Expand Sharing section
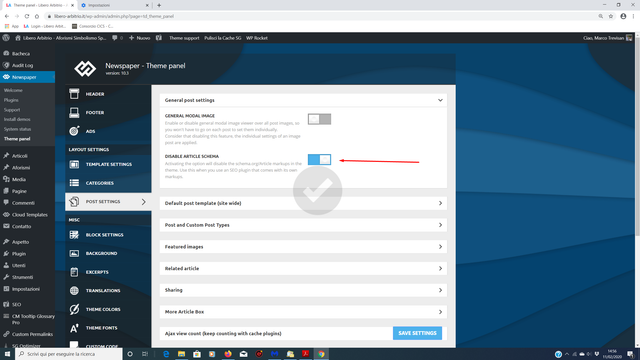Viewport: 640px width, 360px height. click(303, 290)
